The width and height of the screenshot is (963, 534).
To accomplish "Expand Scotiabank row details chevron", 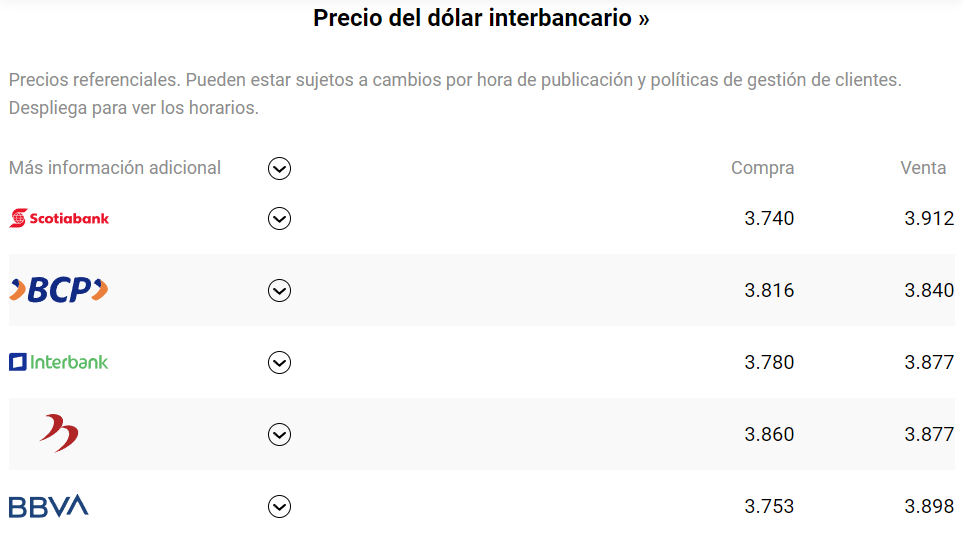I will pyautogui.click(x=279, y=218).
